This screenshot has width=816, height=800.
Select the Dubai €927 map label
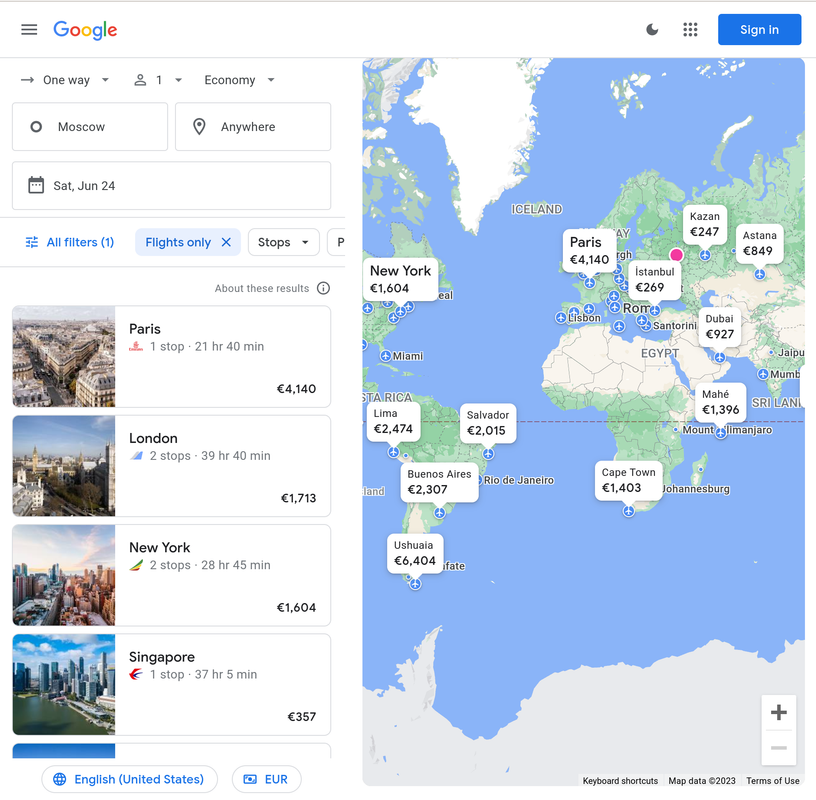719,327
